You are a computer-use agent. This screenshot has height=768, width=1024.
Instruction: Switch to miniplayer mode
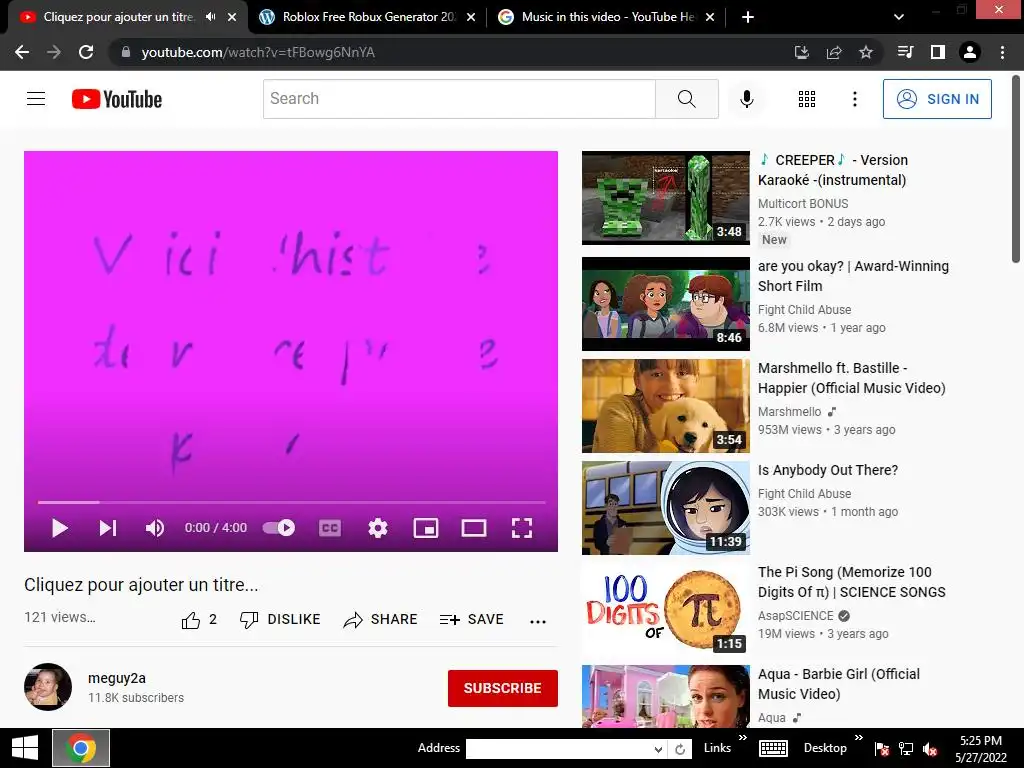426,528
